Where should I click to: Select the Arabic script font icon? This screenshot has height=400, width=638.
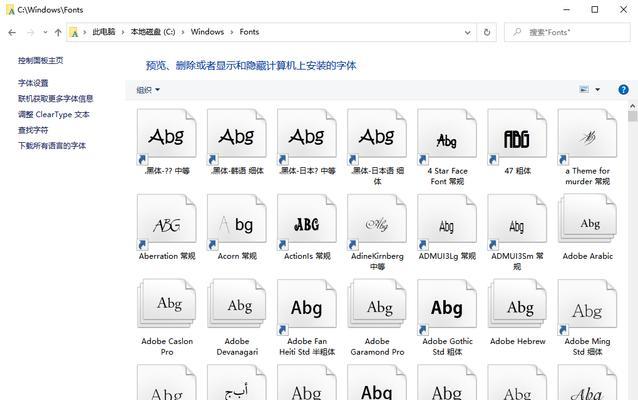pos(237,383)
